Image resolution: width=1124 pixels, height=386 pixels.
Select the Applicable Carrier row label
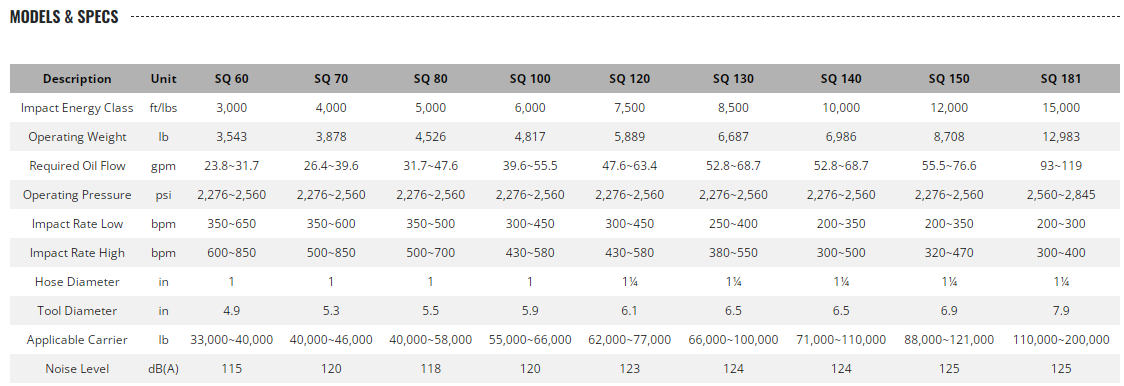(x=77, y=340)
